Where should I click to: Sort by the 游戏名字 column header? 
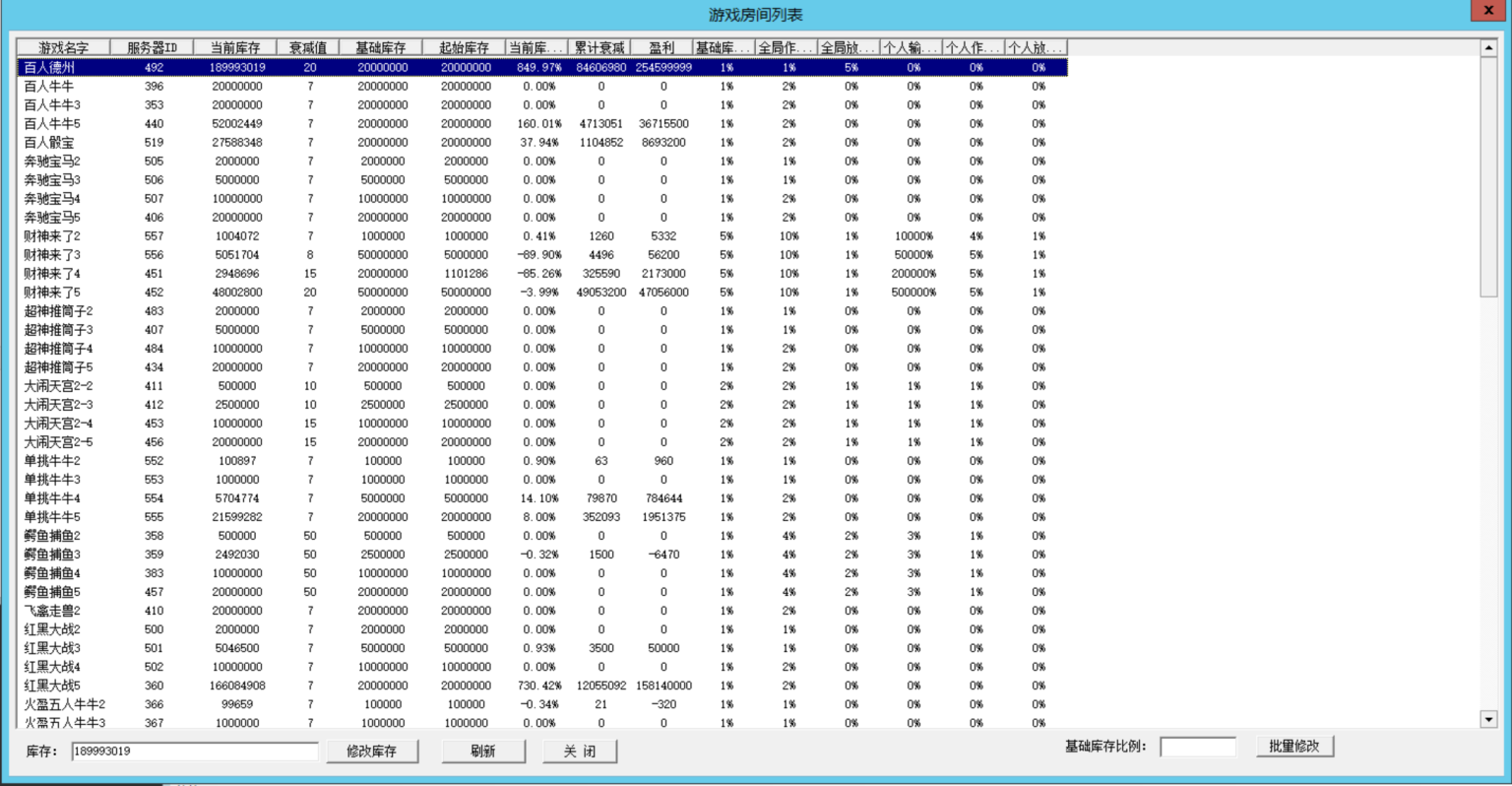63,47
